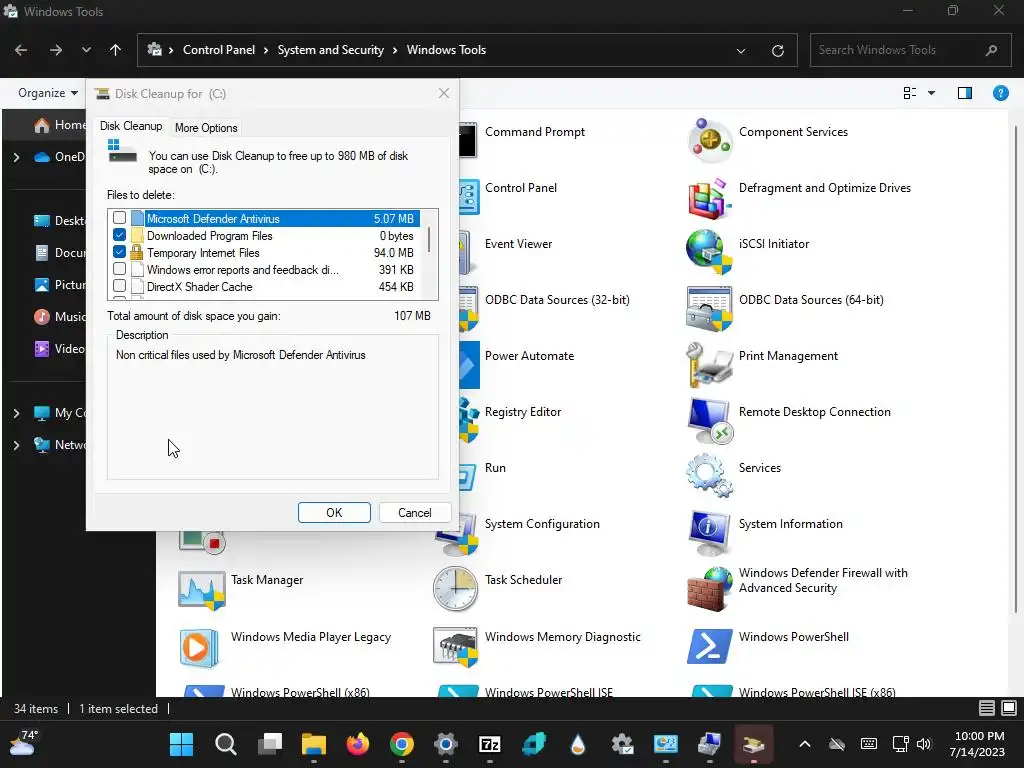The height and width of the screenshot is (768, 1024).
Task: Switch to the More Options tab
Action: [x=206, y=128]
